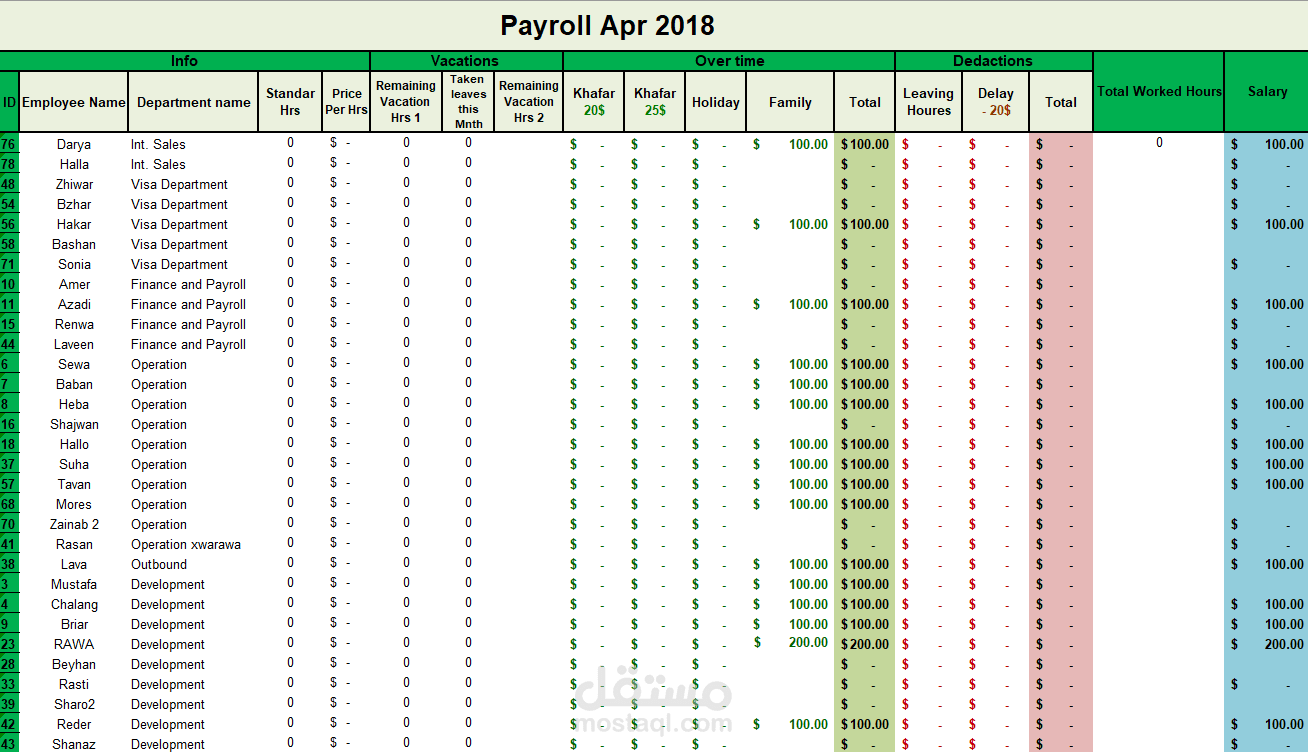This screenshot has height=752, width=1308.
Task: Click the "Over time" section header
Action: pyautogui.click(x=729, y=60)
